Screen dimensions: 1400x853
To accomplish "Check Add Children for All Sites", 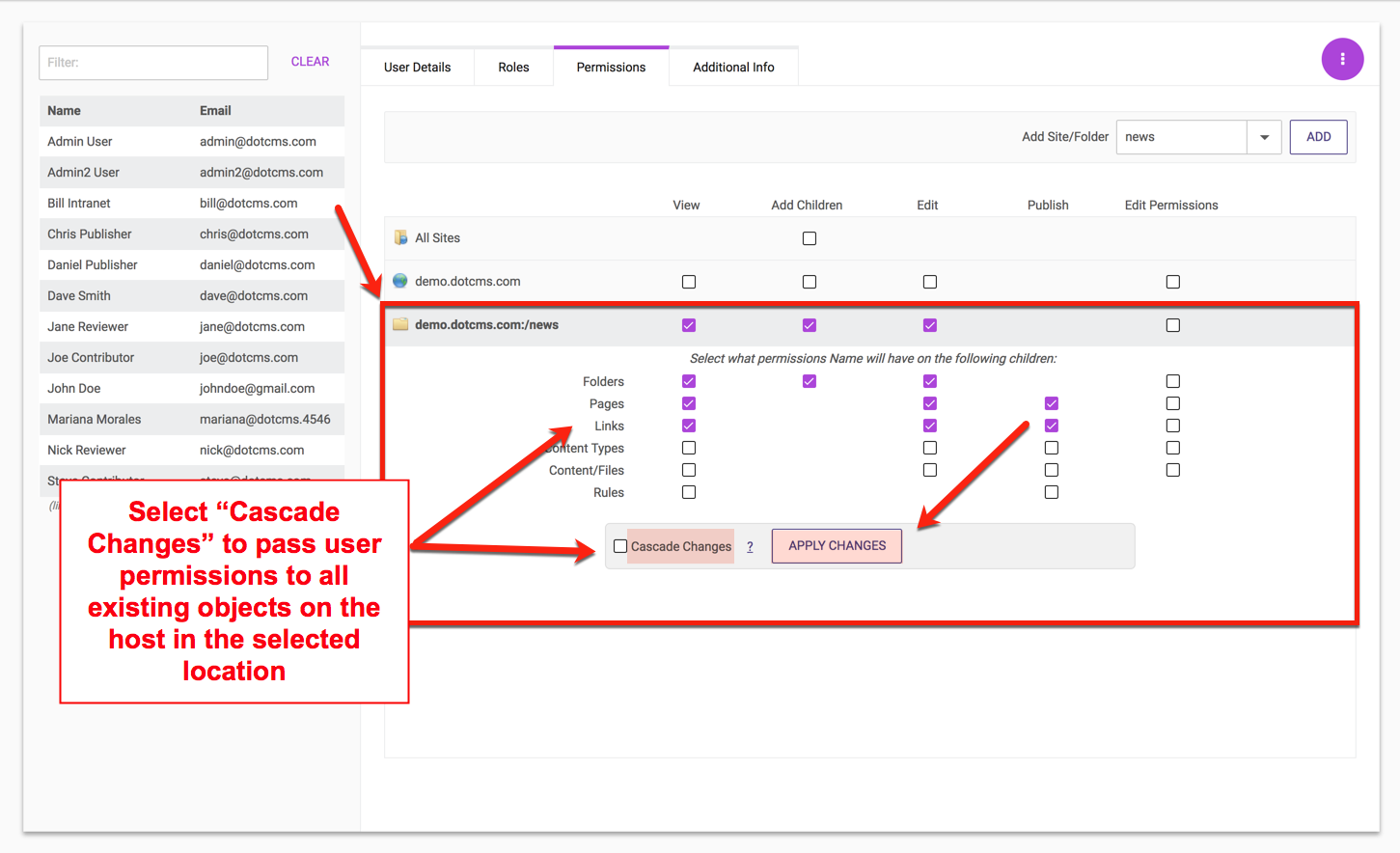I will [810, 238].
